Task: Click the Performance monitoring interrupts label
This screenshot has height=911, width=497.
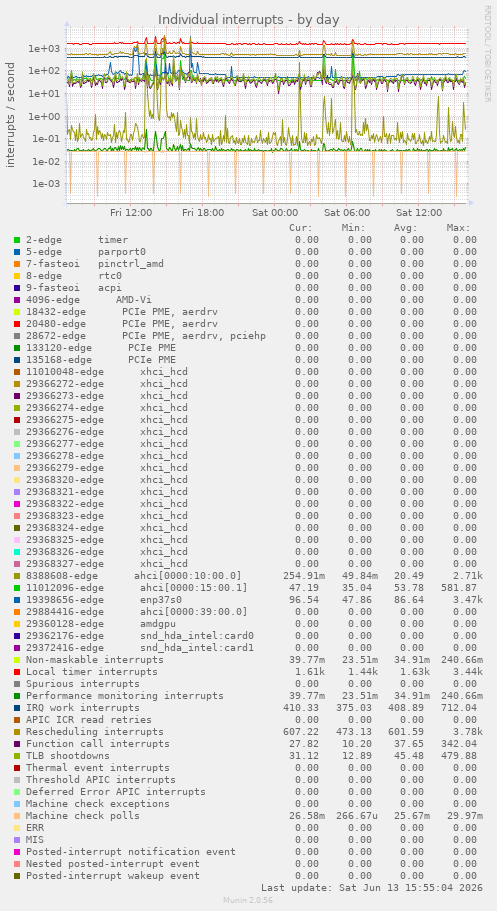Action: coord(125,696)
